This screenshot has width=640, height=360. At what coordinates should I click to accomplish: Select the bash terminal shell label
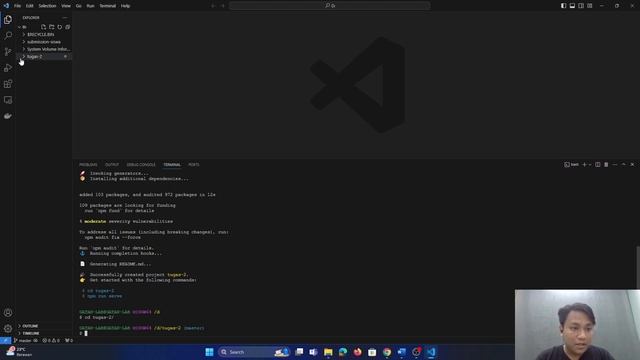tap(571, 164)
